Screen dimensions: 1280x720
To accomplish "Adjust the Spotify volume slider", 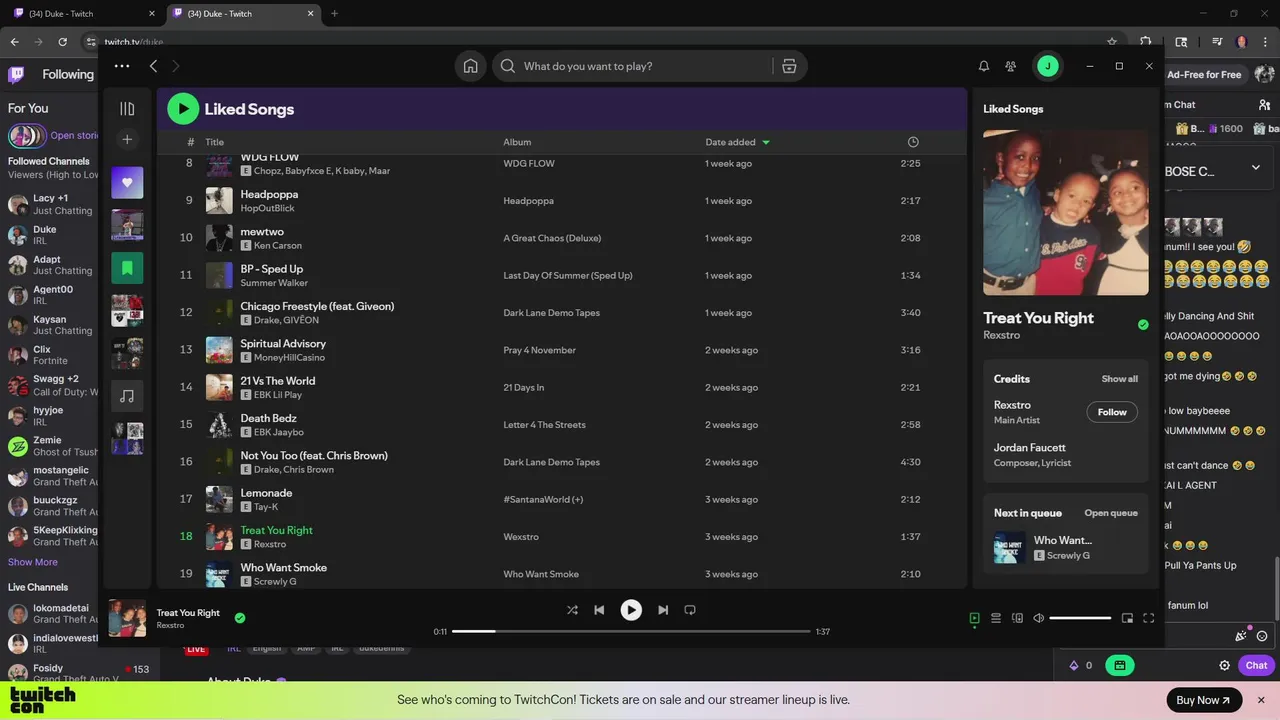I will point(1080,618).
